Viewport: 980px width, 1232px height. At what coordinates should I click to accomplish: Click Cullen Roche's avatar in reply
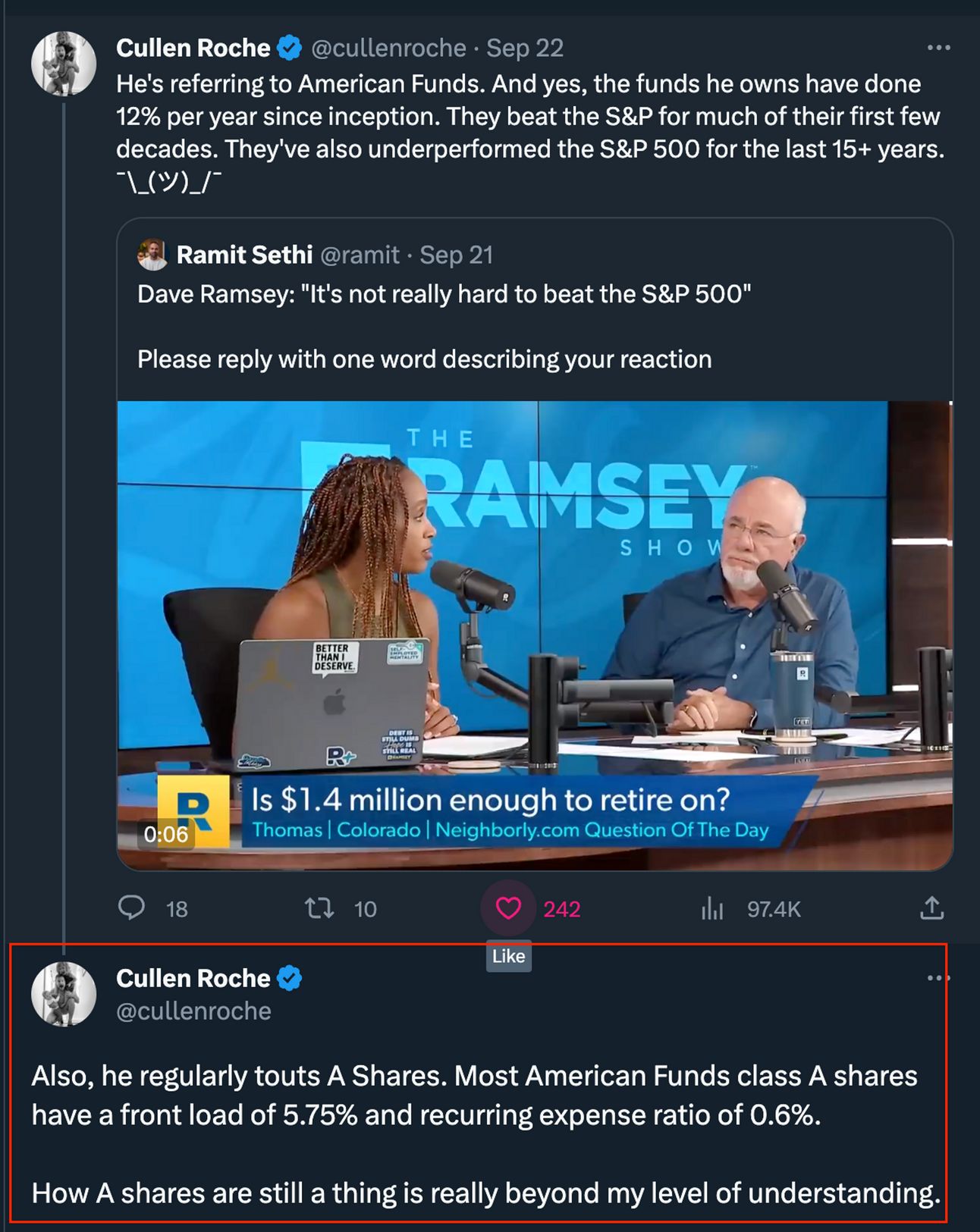64,994
